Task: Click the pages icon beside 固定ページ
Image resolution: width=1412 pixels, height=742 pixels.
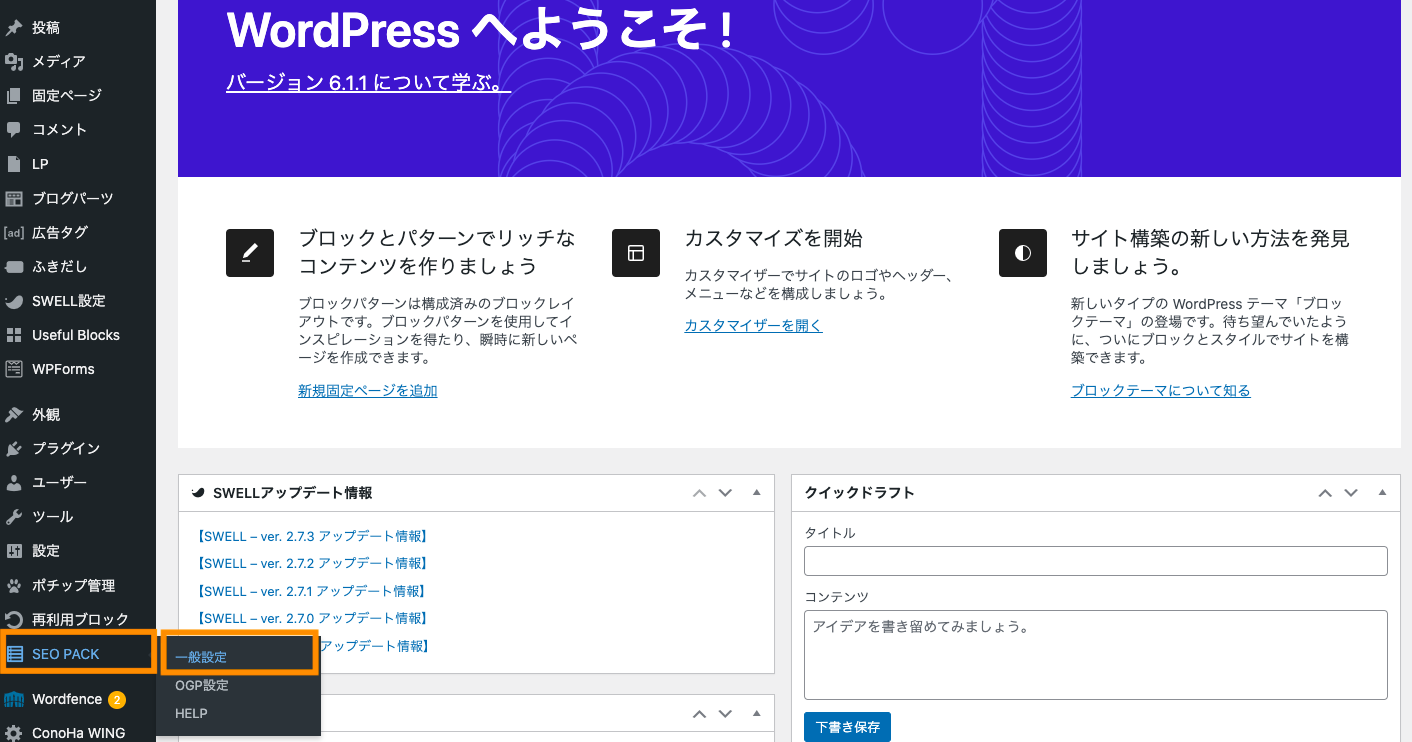Action: click(x=14, y=96)
